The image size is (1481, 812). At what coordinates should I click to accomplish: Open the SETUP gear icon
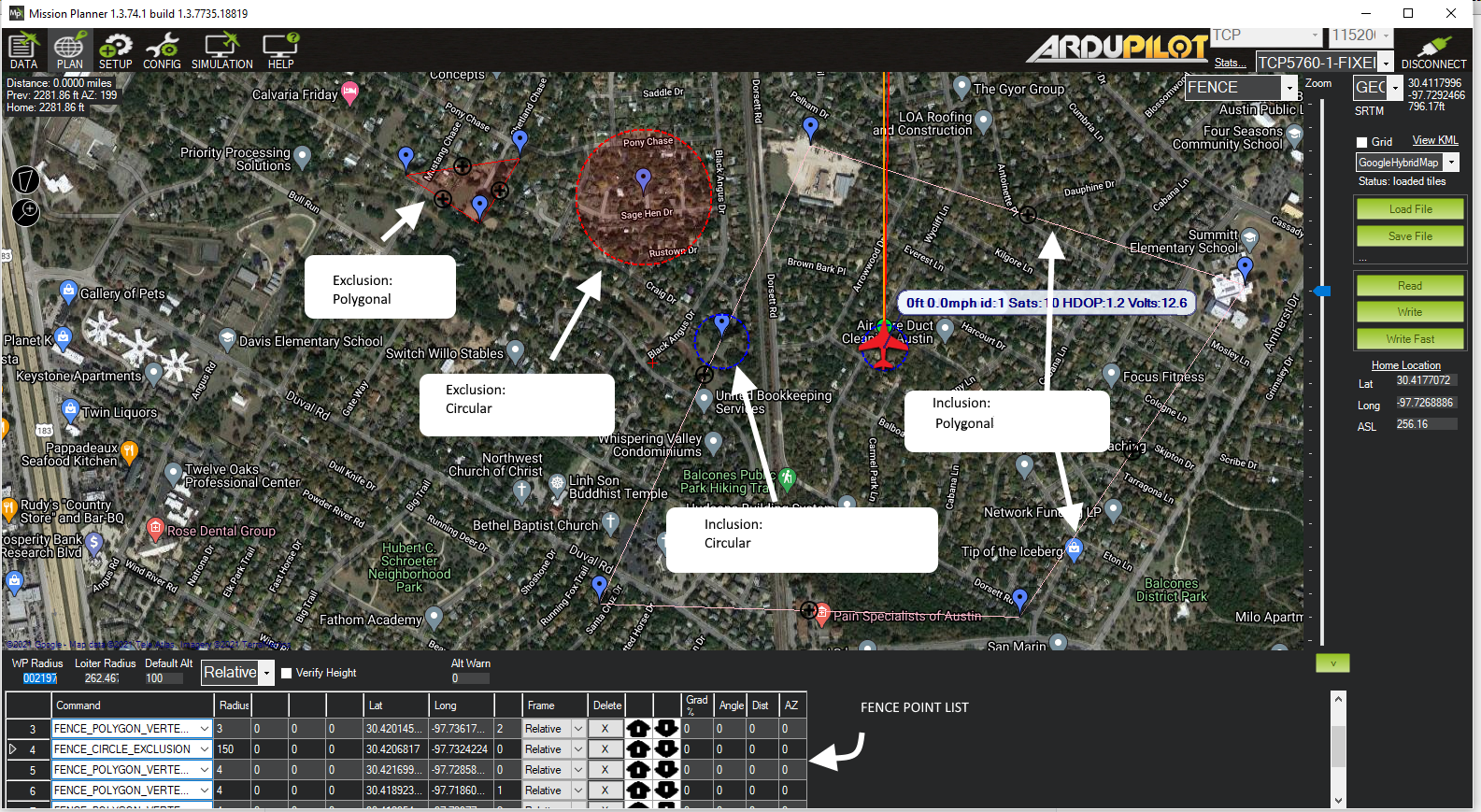click(x=116, y=50)
